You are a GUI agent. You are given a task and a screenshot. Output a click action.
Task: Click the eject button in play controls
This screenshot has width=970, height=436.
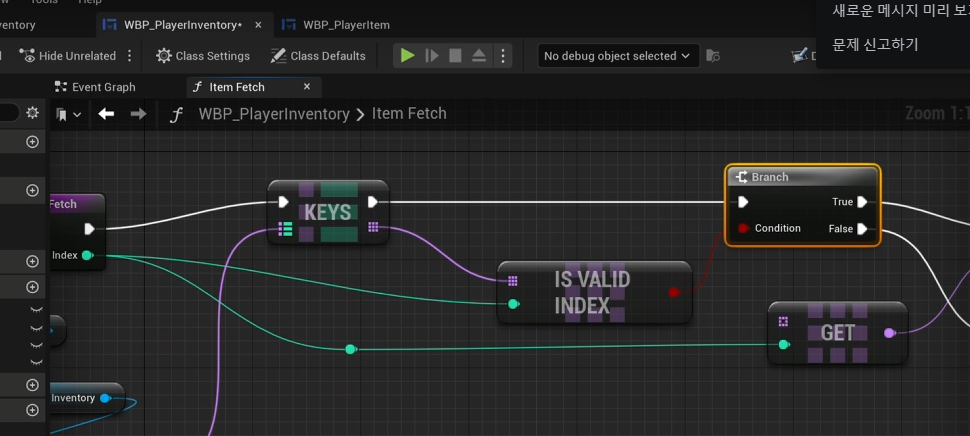[479, 56]
